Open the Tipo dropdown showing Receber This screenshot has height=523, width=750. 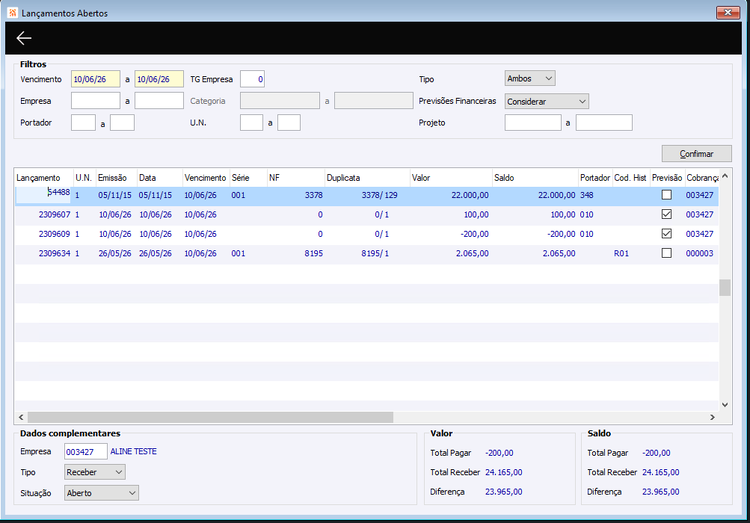(95, 472)
